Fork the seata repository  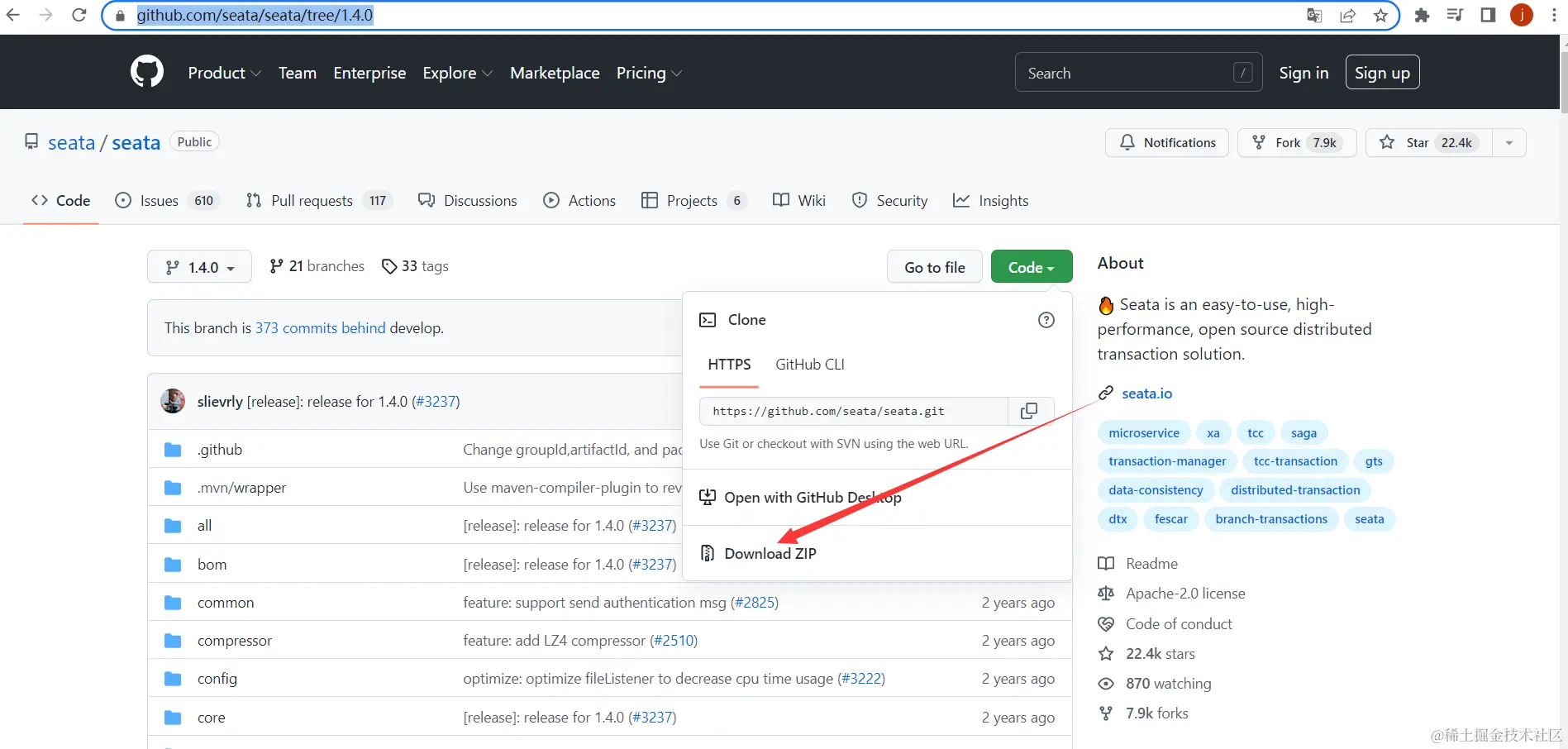coord(1297,142)
